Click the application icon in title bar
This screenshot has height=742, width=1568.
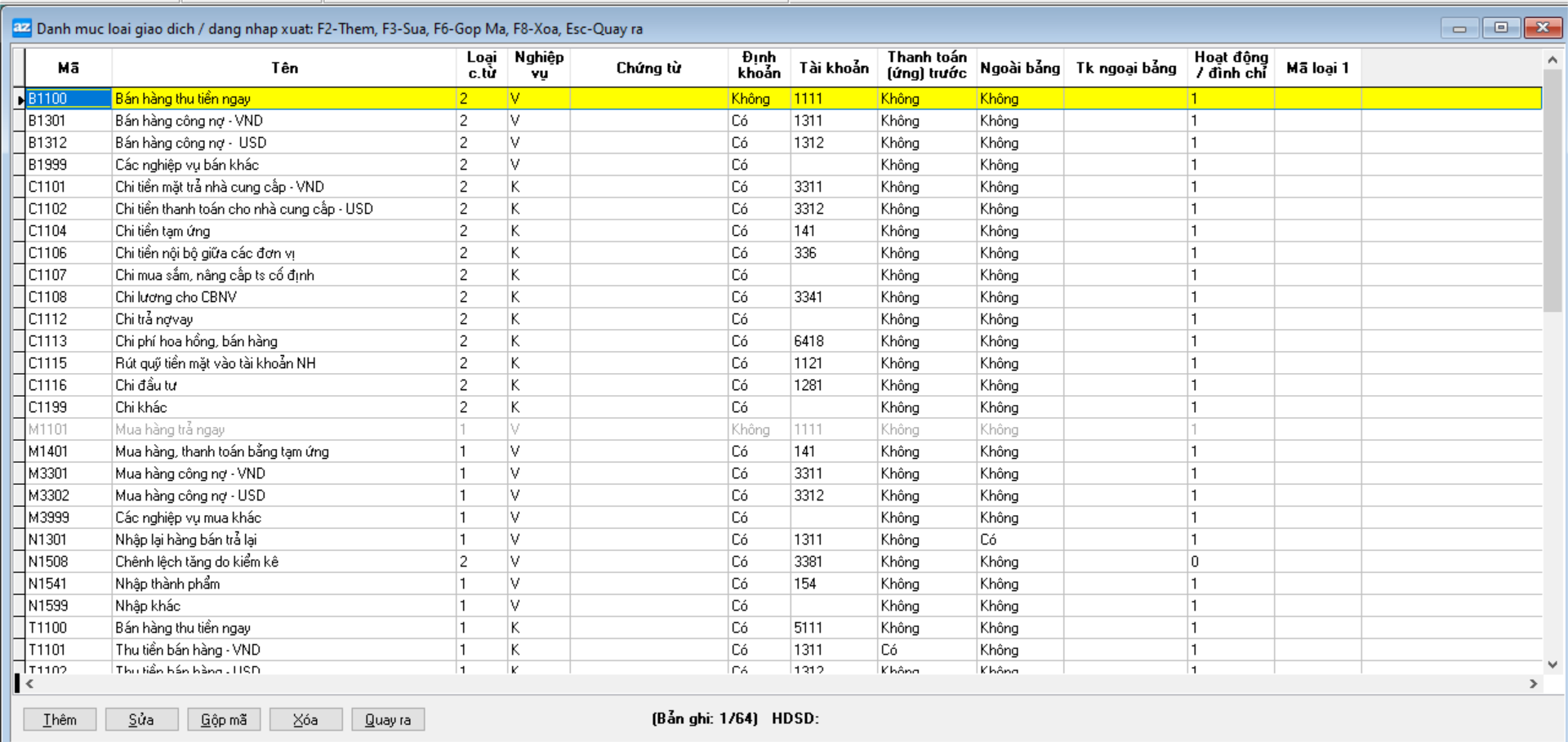[x=22, y=28]
